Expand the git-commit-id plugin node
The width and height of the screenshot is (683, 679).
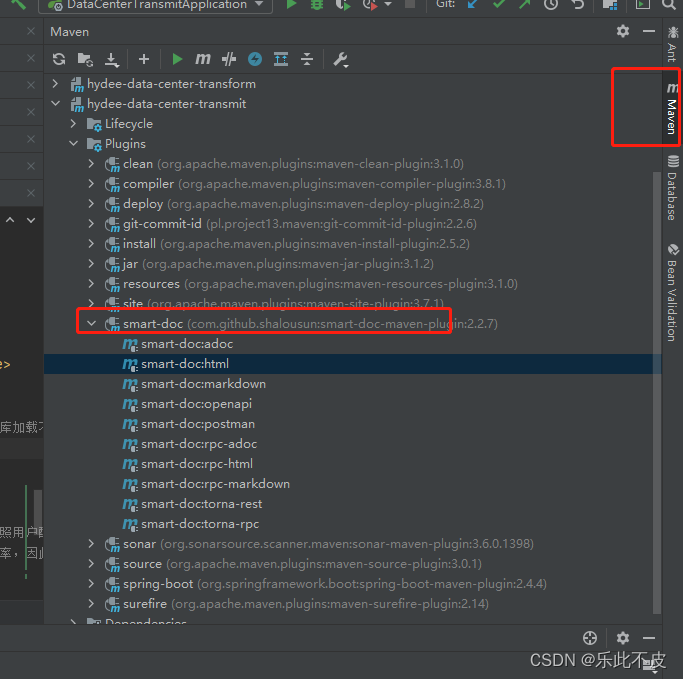point(91,223)
